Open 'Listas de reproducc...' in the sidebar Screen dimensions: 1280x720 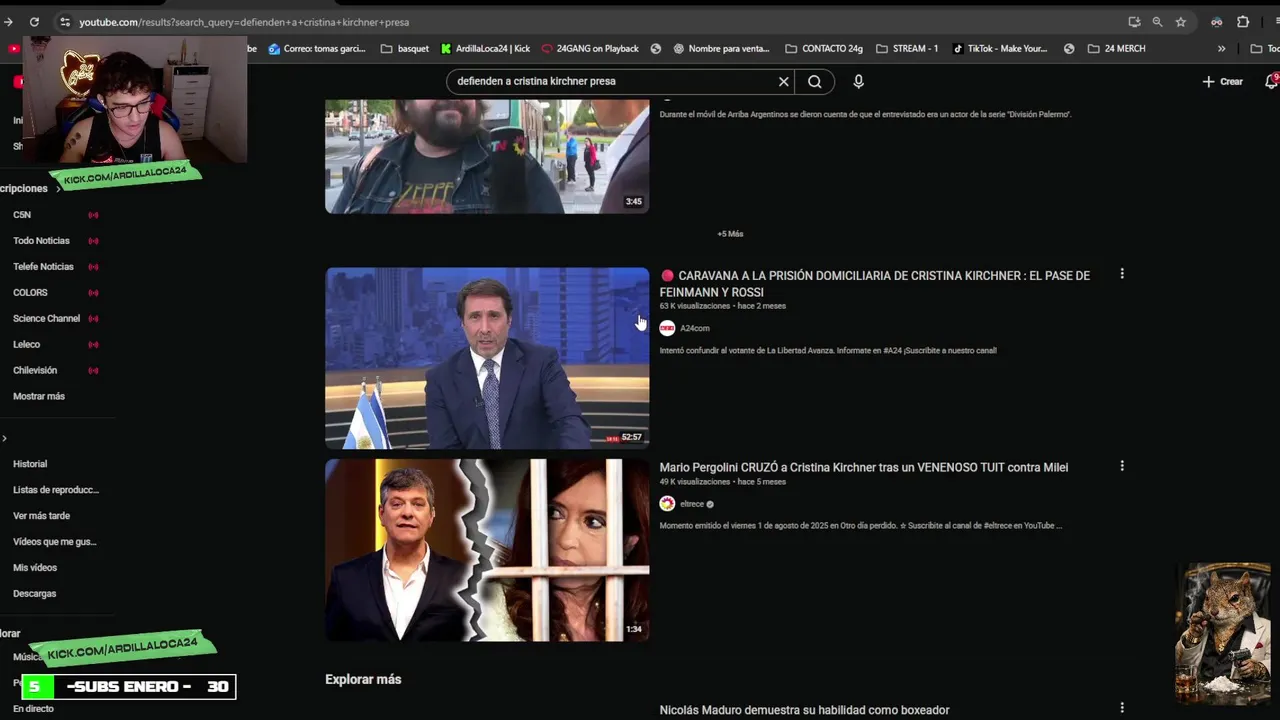56,490
